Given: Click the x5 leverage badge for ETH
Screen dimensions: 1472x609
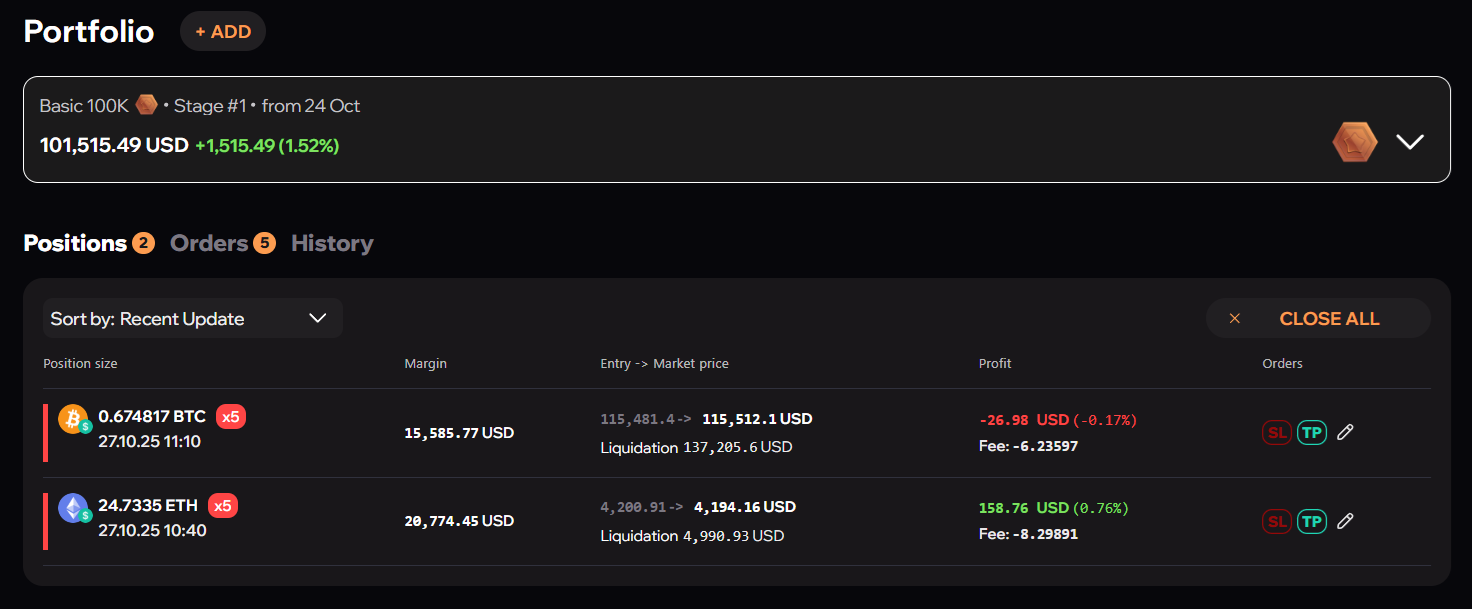Looking at the screenshot, I should click(x=223, y=506).
